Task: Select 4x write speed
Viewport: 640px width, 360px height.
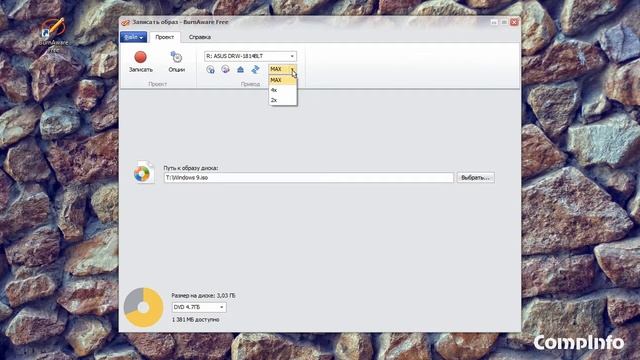Action: coord(282,90)
